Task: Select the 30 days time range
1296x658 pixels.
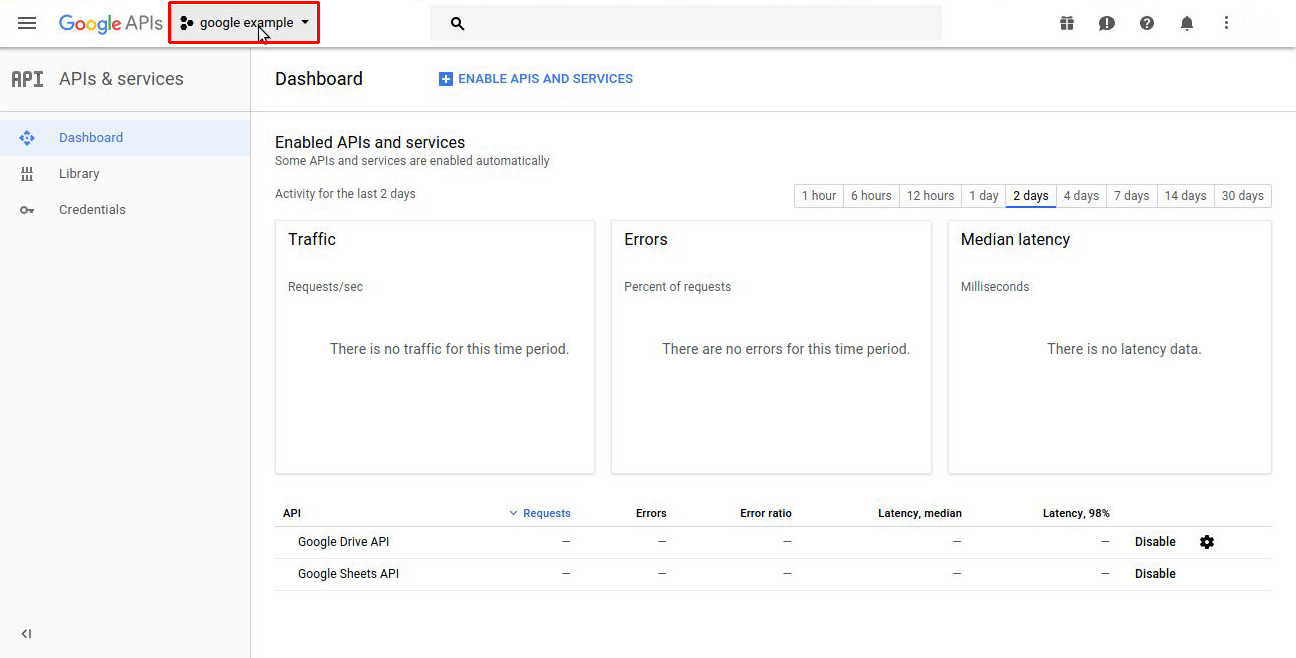Action: (x=1243, y=196)
